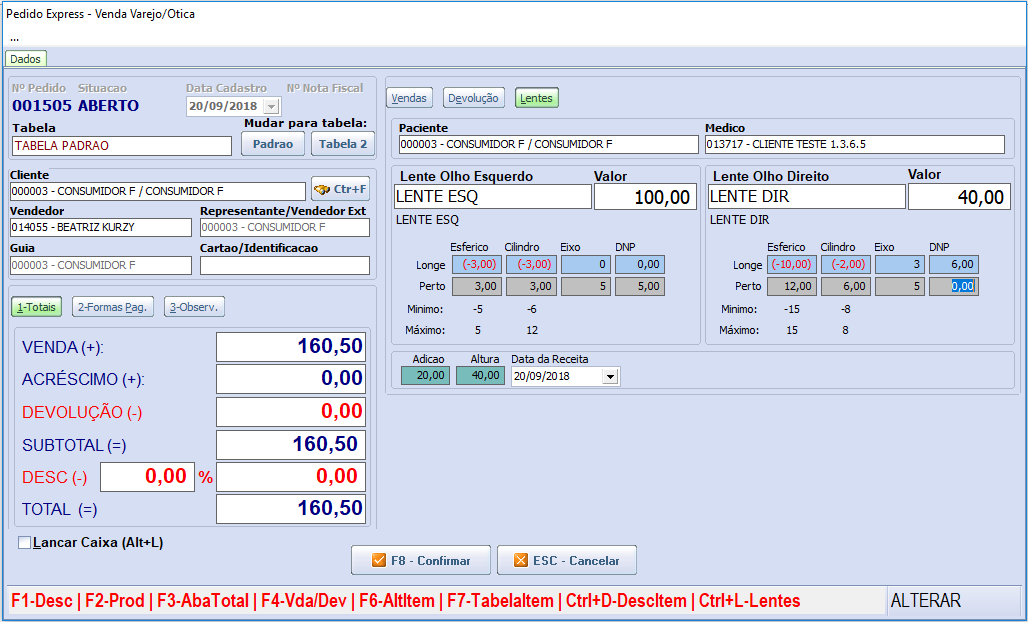Open the 3-Observ. tab
Image resolution: width=1028 pixels, height=622 pixels.
coord(194,307)
